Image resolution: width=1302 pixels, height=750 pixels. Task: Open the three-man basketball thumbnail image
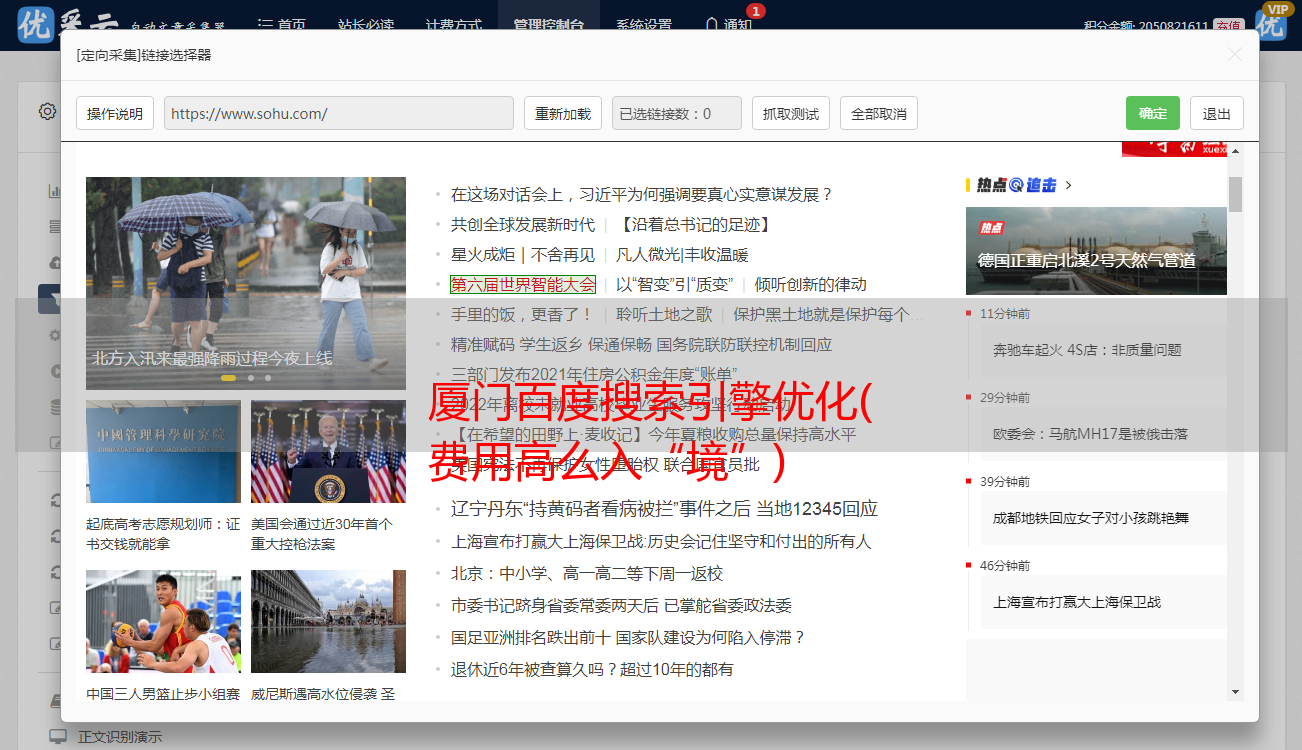coord(163,621)
